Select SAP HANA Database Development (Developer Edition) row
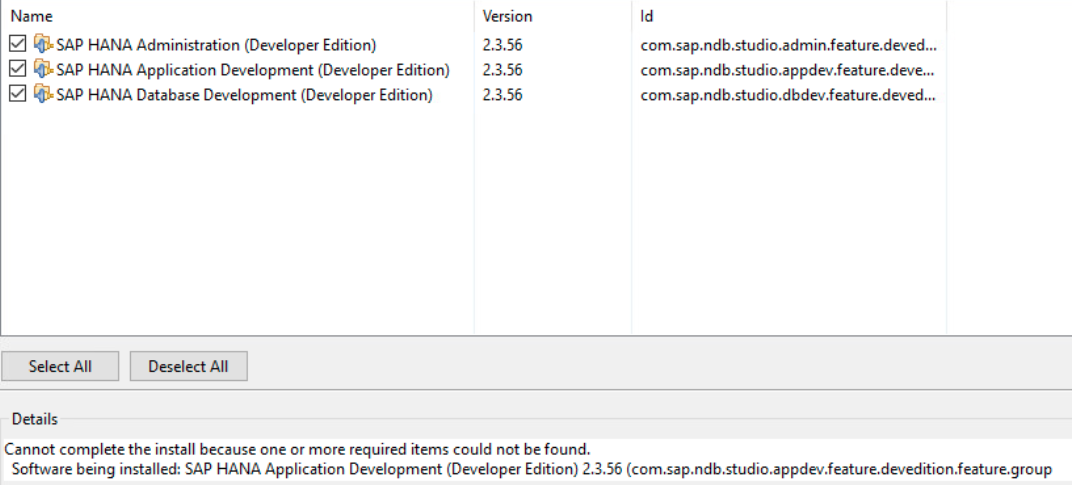Screen dimensions: 1072x485 [x=474, y=94]
